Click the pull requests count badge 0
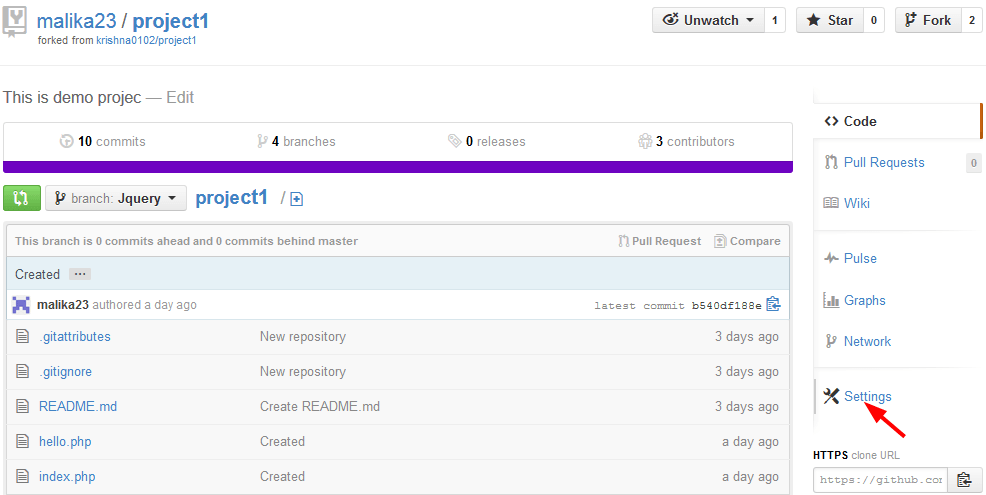The height and width of the screenshot is (495, 986). [x=973, y=164]
